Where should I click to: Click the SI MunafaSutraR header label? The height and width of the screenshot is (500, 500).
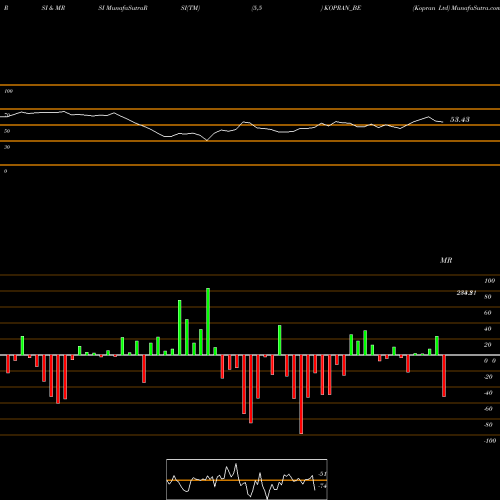(x=123, y=8)
